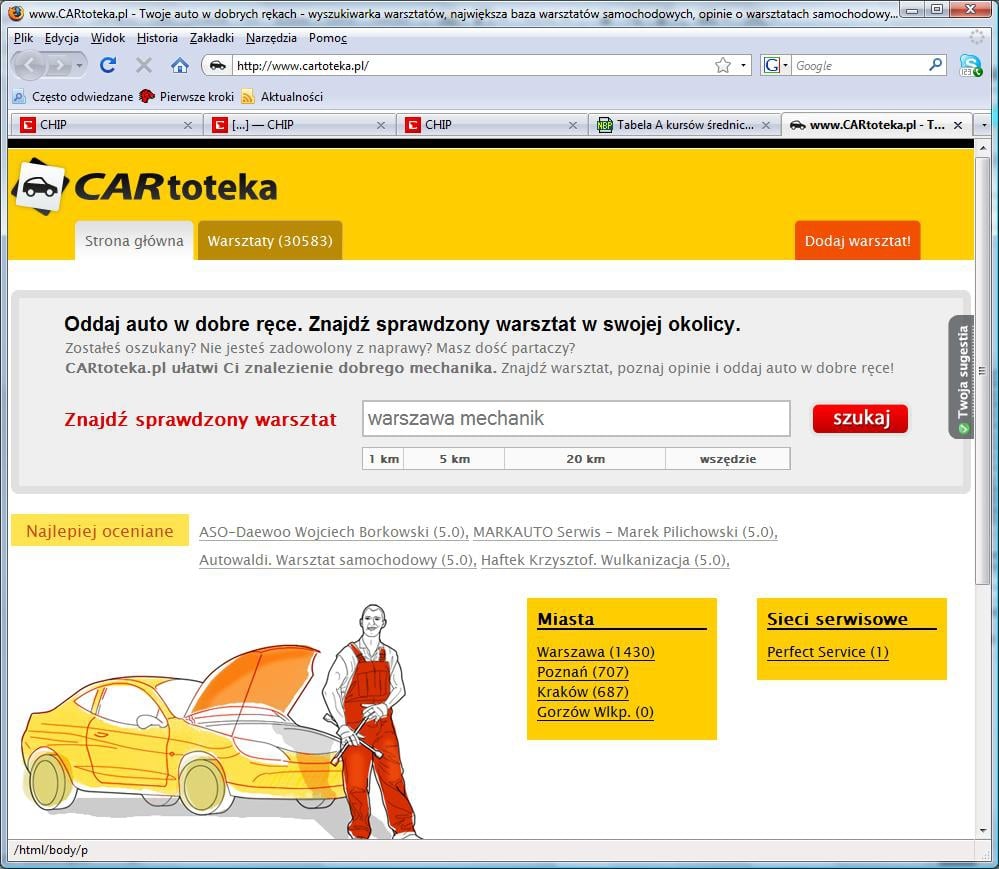The width and height of the screenshot is (999, 869).
Task: Click the warszawa mechanik search field
Action: [x=576, y=418]
